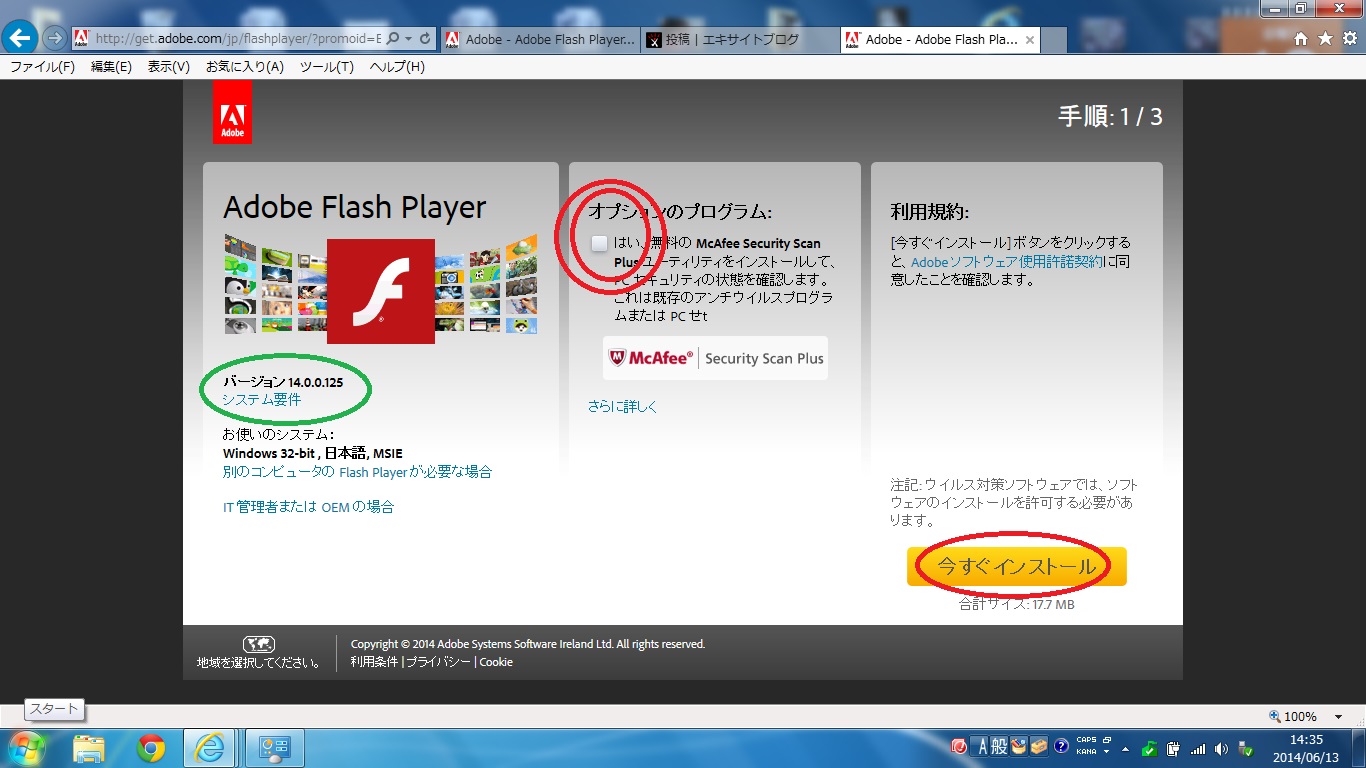Open the volume speaker tray icon
Viewport: 1366px width, 768px height.
click(1222, 748)
